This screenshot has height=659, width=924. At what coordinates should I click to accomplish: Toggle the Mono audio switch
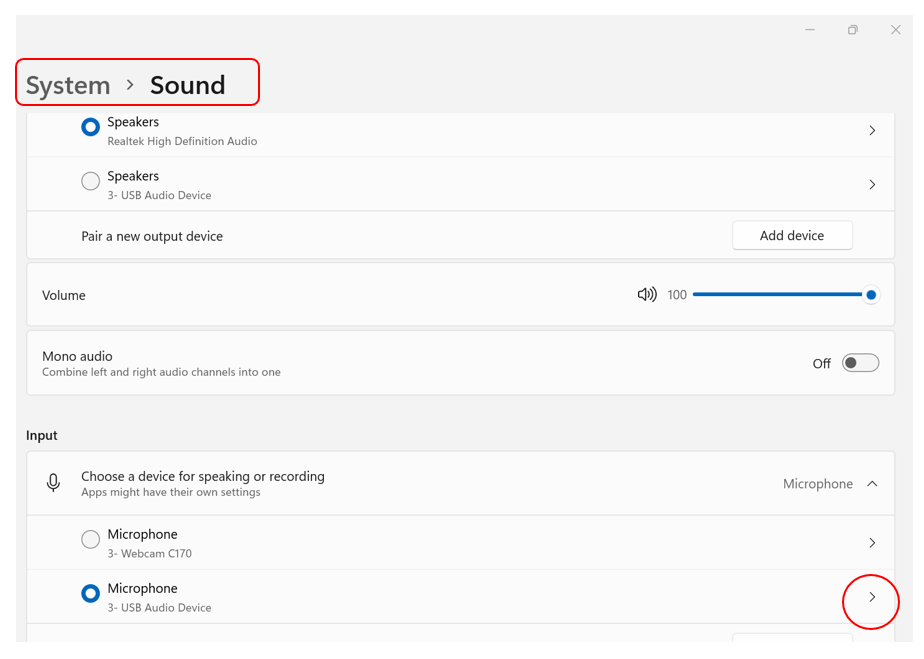point(860,363)
